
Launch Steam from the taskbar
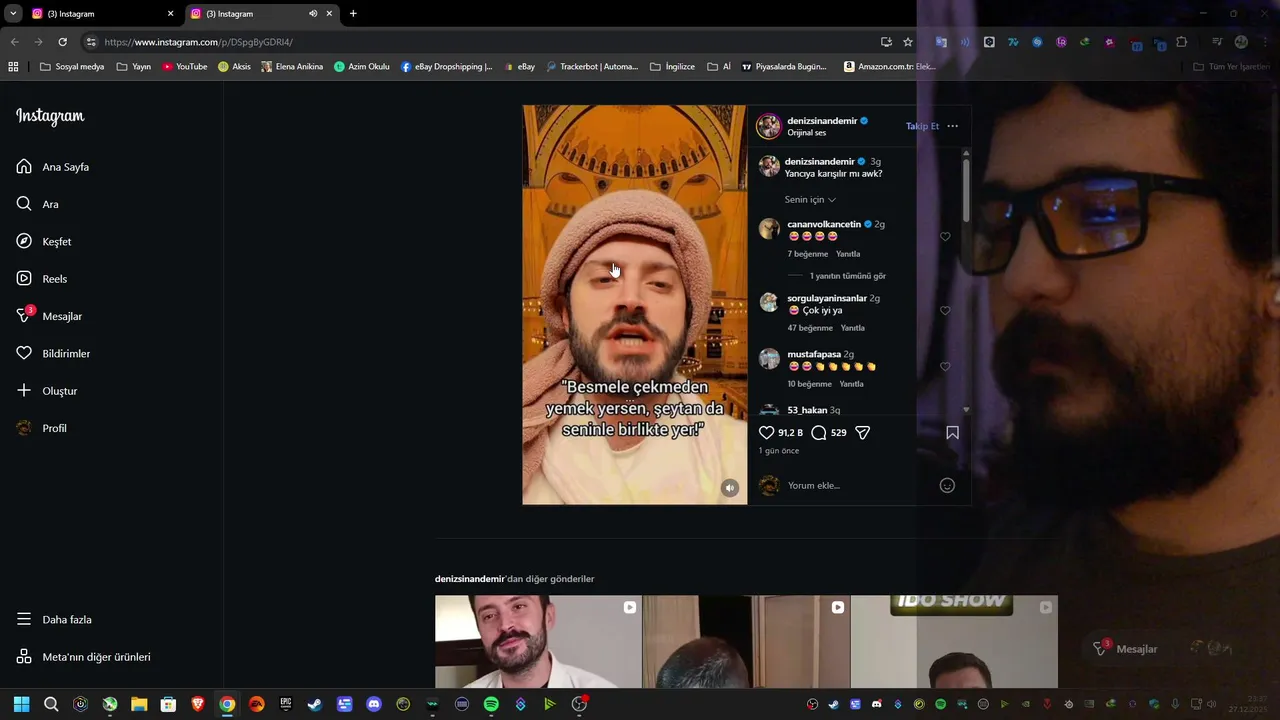pyautogui.click(x=315, y=704)
